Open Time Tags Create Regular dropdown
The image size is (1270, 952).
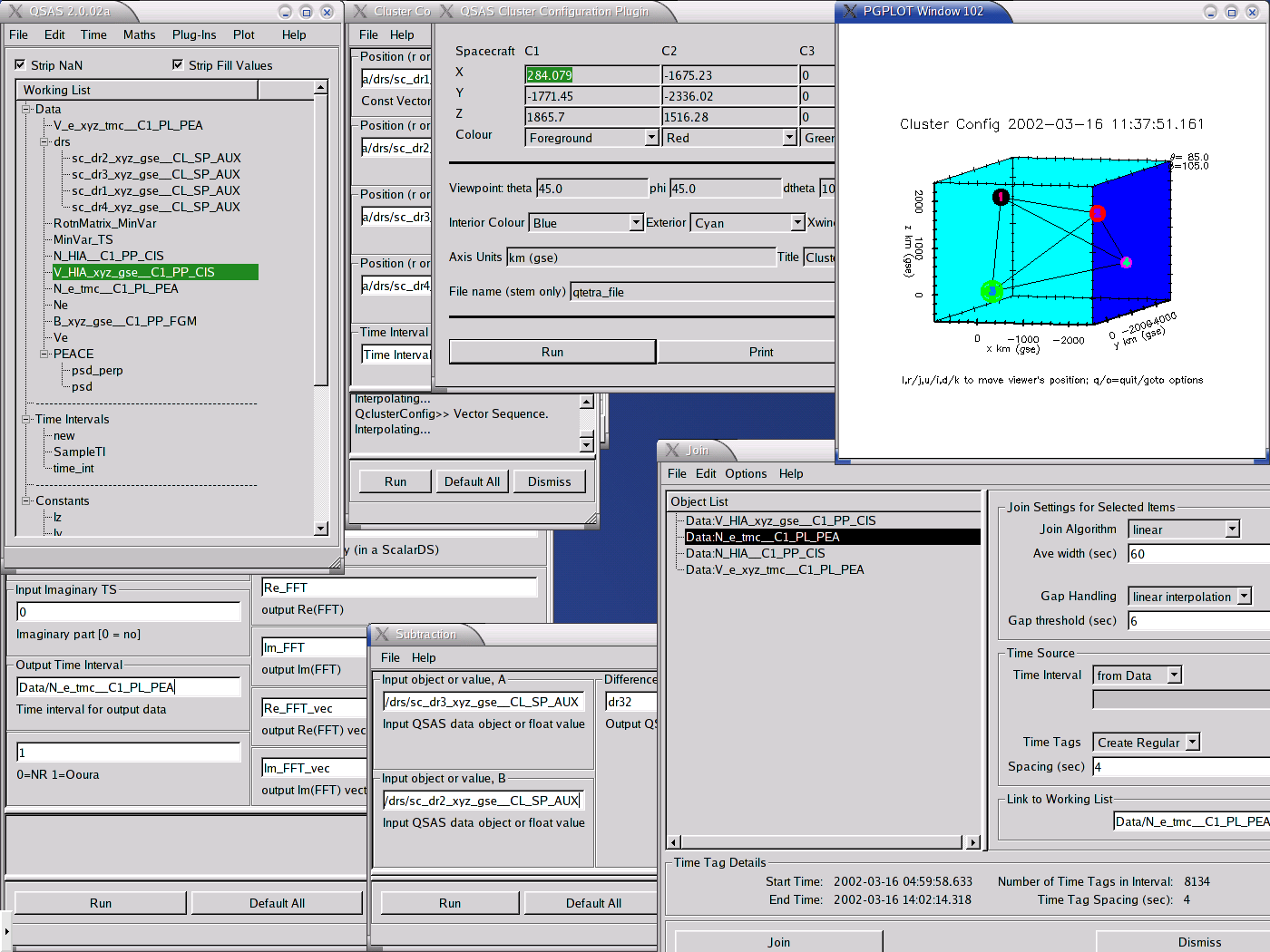pyautogui.click(x=1193, y=742)
